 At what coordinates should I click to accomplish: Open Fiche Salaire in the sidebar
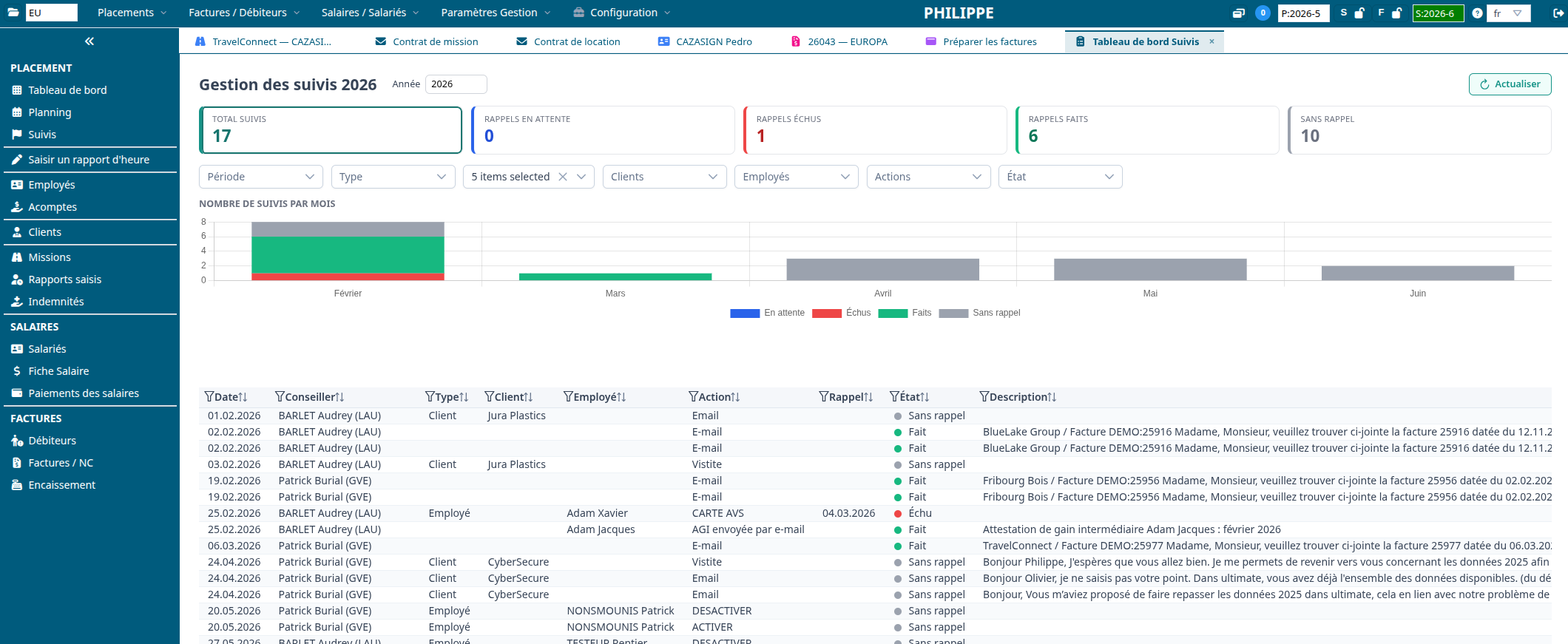pyautogui.click(x=58, y=371)
